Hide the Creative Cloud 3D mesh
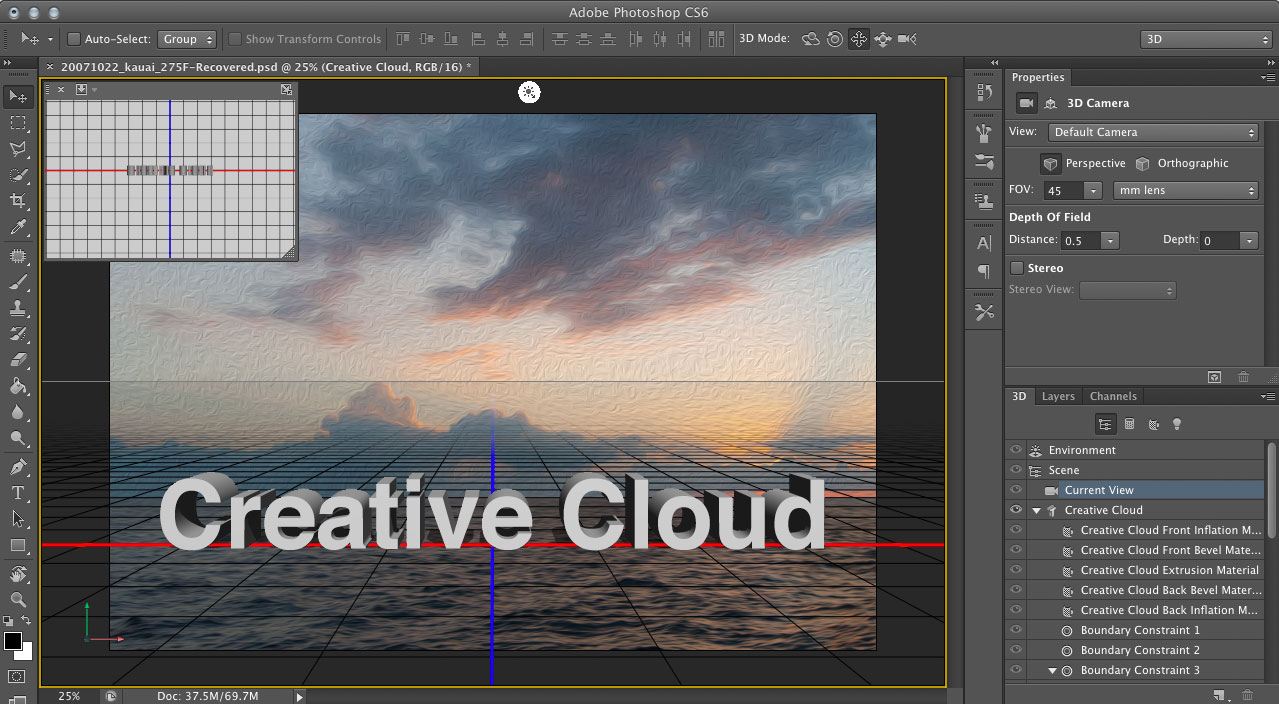 coord(1016,510)
